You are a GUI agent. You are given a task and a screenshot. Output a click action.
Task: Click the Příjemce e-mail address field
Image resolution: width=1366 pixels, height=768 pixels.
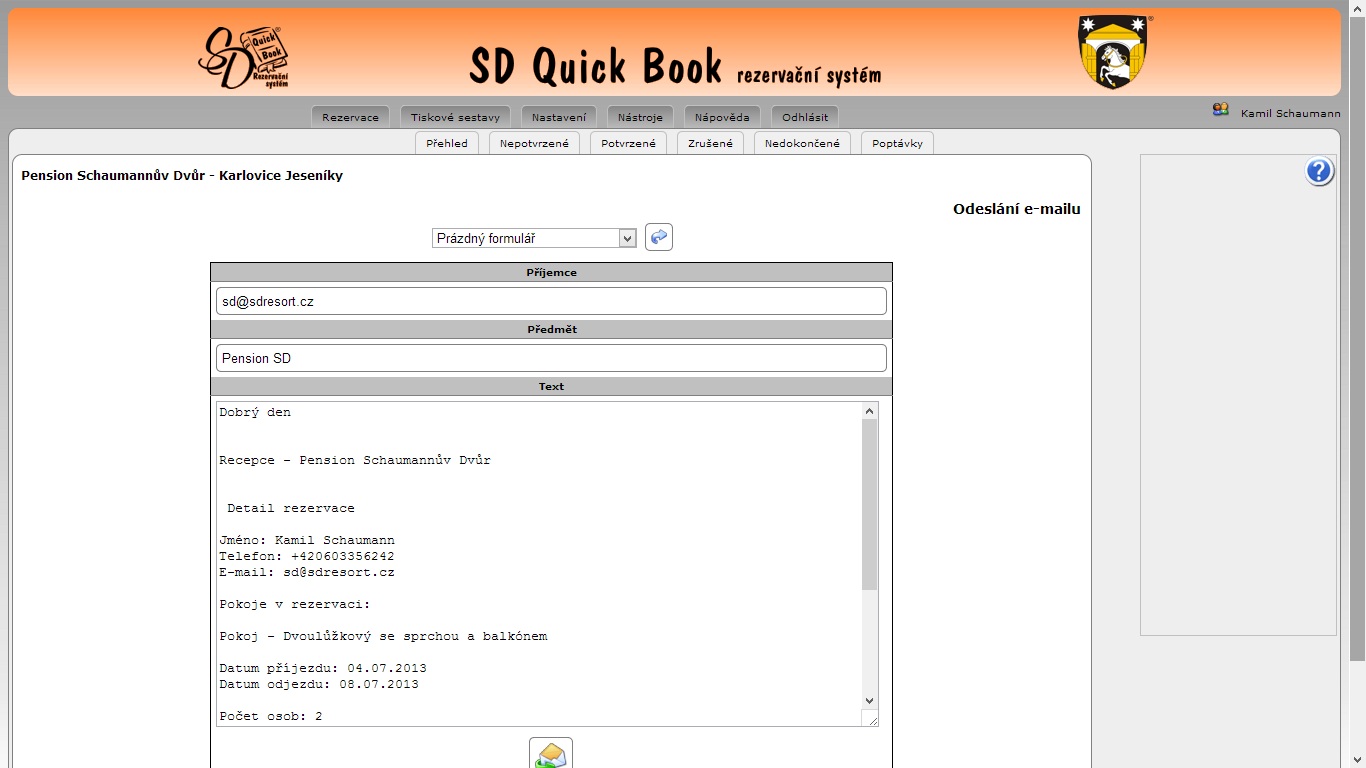pyautogui.click(x=551, y=301)
